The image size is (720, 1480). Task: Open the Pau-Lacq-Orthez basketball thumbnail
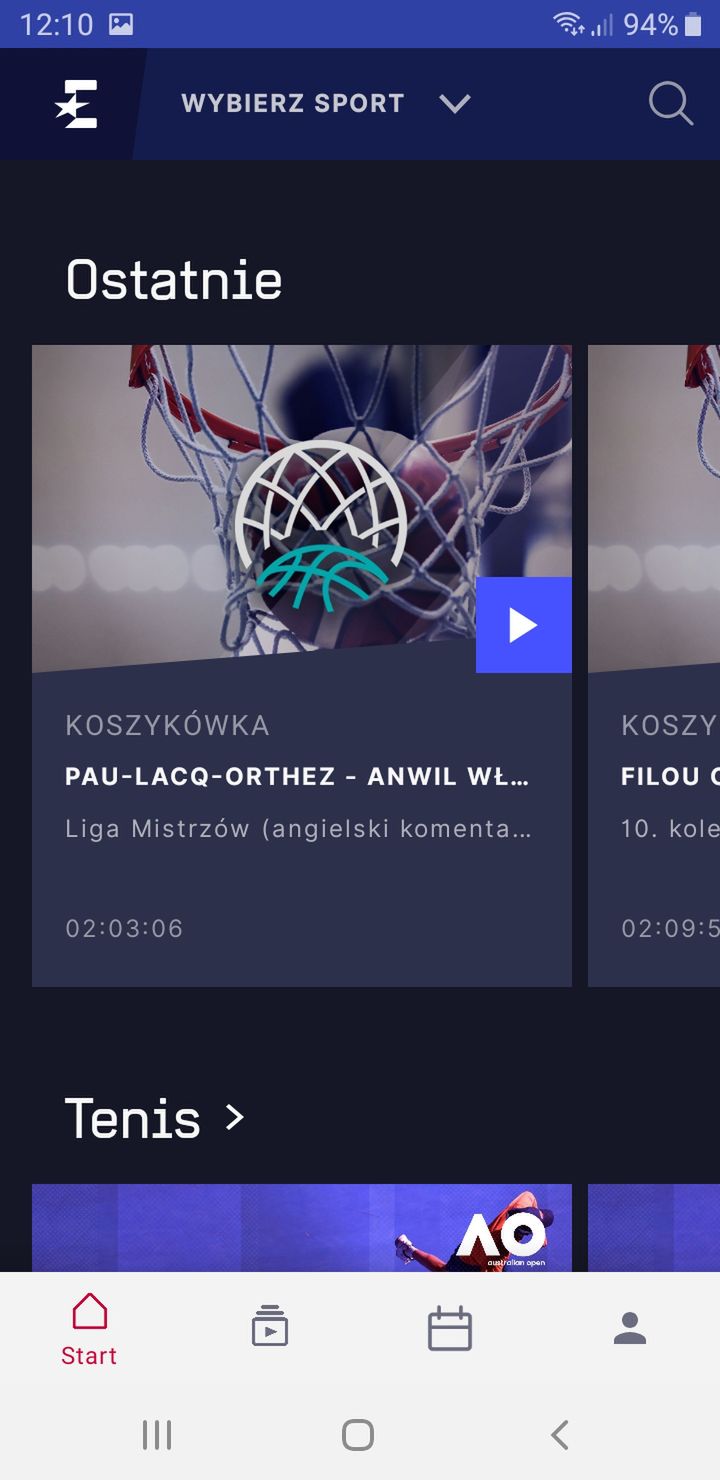pyautogui.click(x=302, y=509)
